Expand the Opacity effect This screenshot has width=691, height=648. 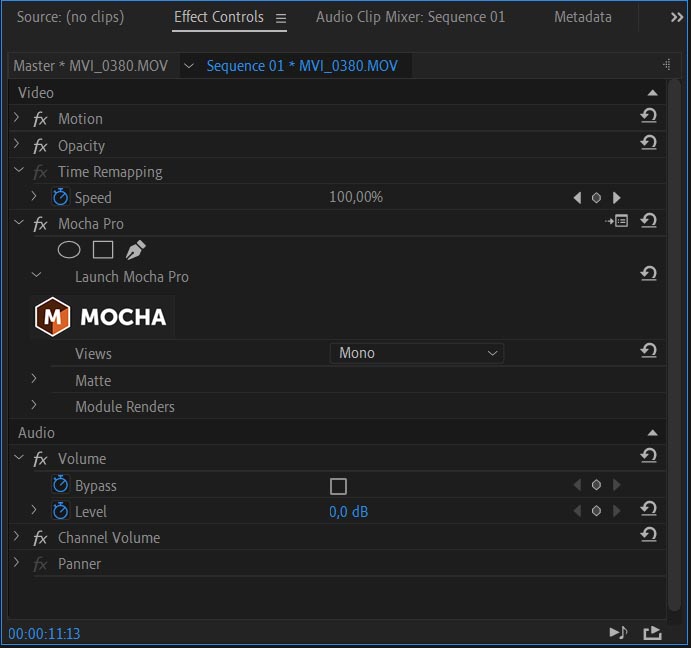click(x=17, y=144)
